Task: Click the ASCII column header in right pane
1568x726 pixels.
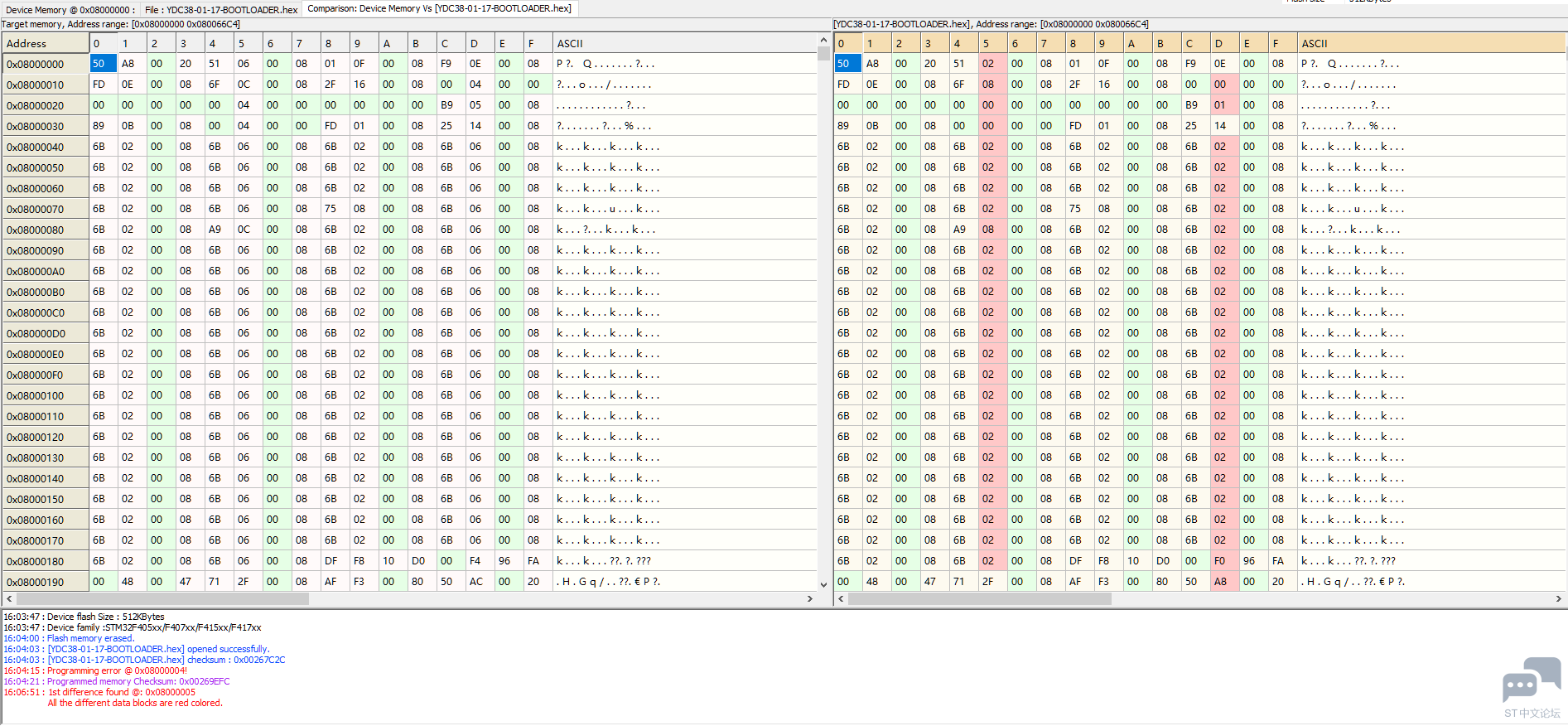Action: pos(1314,43)
